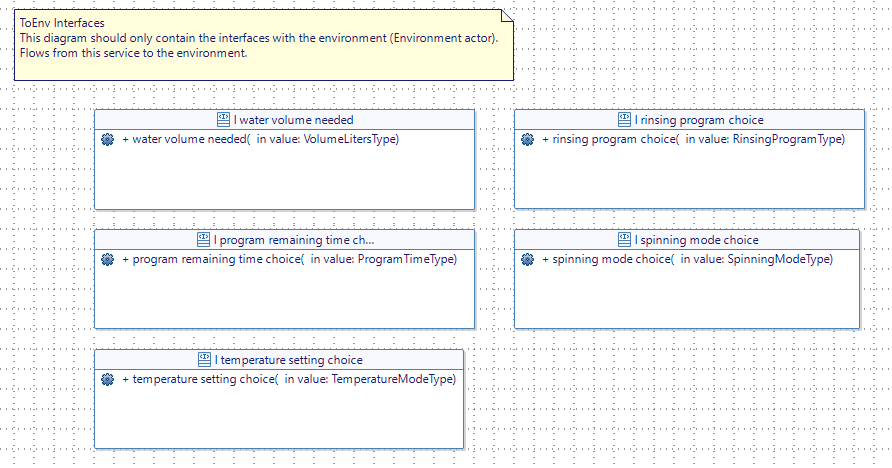This screenshot has width=892, height=468.
Task: Select the I water volume needed title
Action: point(294,120)
